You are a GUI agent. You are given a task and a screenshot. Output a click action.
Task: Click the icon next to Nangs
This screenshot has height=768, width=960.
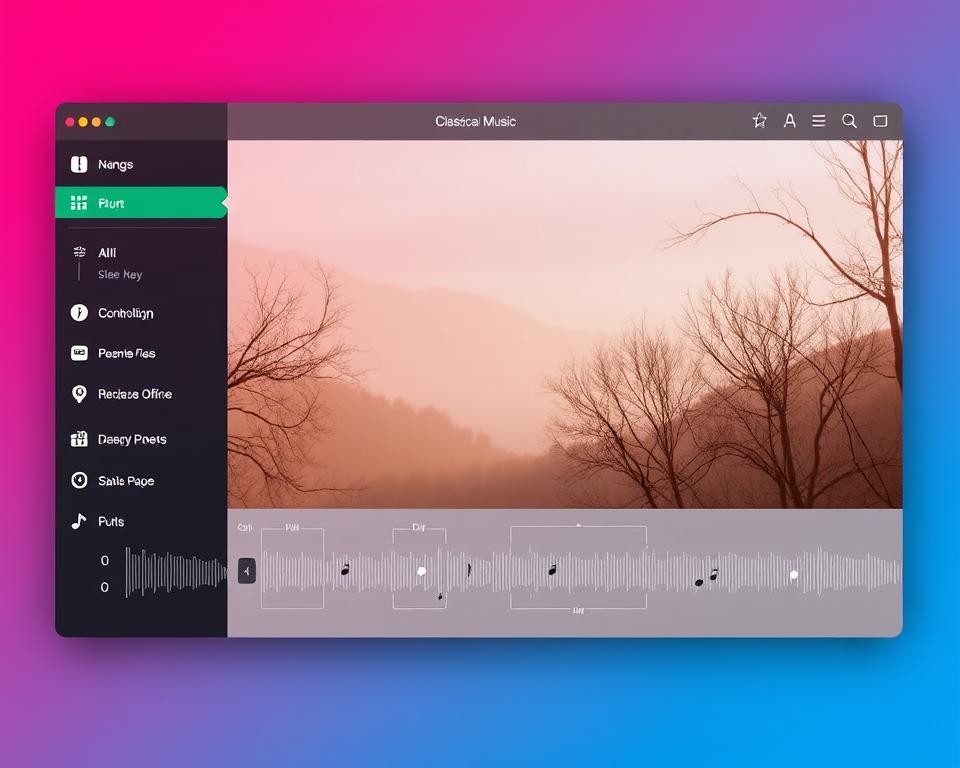coord(79,165)
